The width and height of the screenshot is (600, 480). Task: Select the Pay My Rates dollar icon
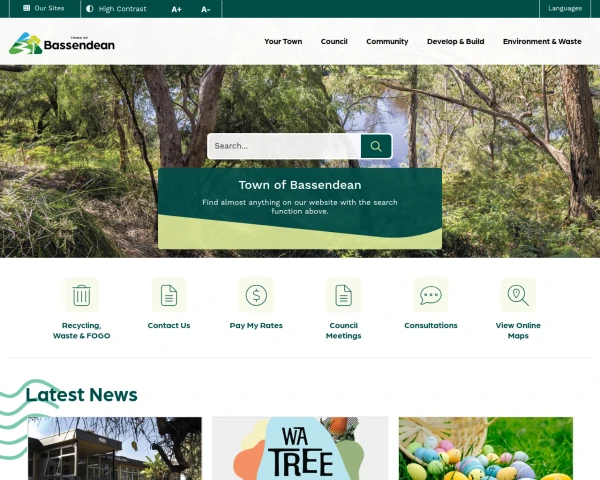256,295
